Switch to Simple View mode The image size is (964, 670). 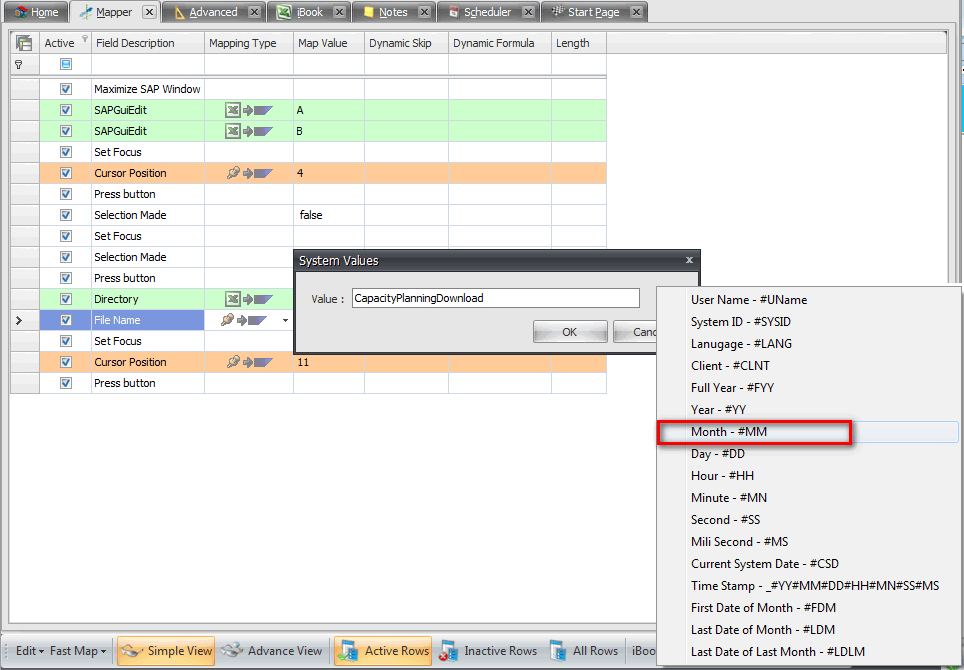(x=165, y=650)
